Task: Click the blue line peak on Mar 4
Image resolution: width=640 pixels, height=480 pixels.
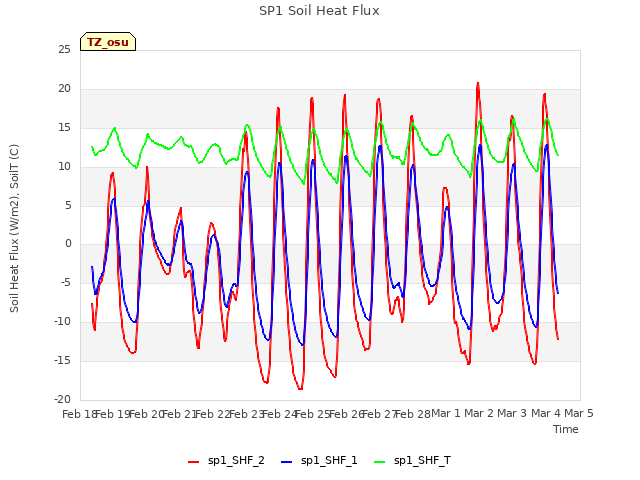Action: pyautogui.click(x=547, y=145)
